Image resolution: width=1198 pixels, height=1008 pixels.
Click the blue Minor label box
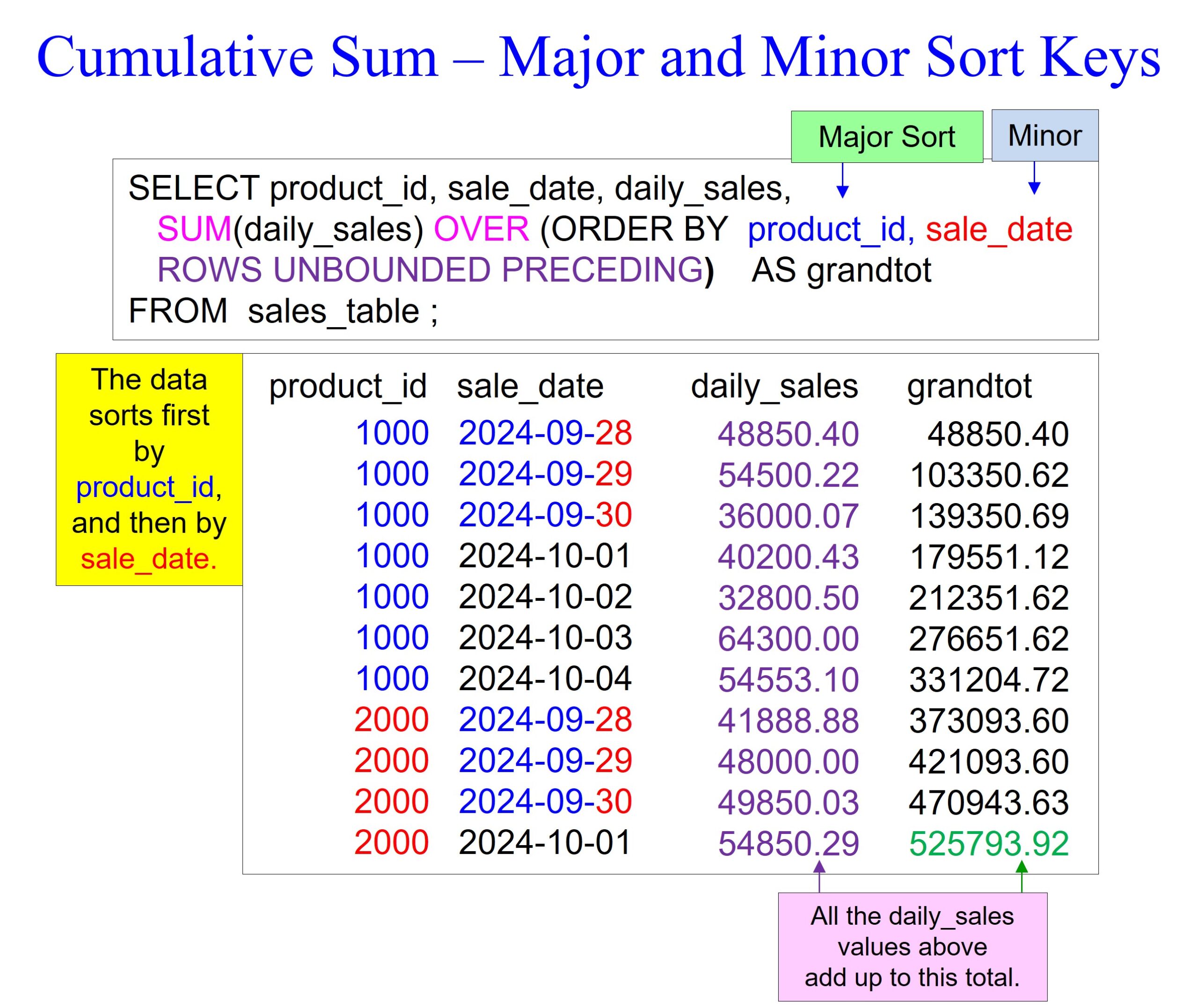(x=1045, y=135)
